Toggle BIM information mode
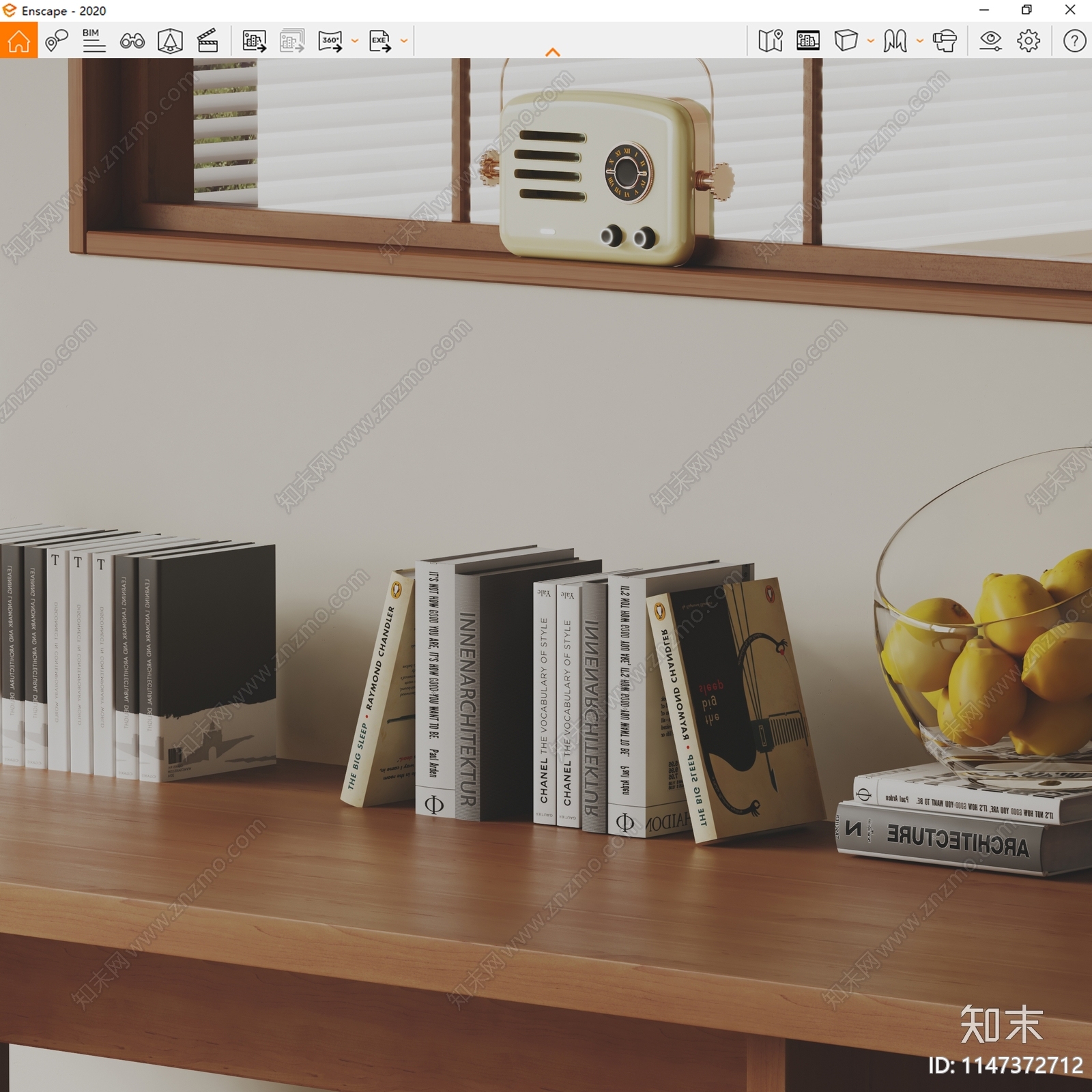The height and width of the screenshot is (1092, 1092). (94, 40)
